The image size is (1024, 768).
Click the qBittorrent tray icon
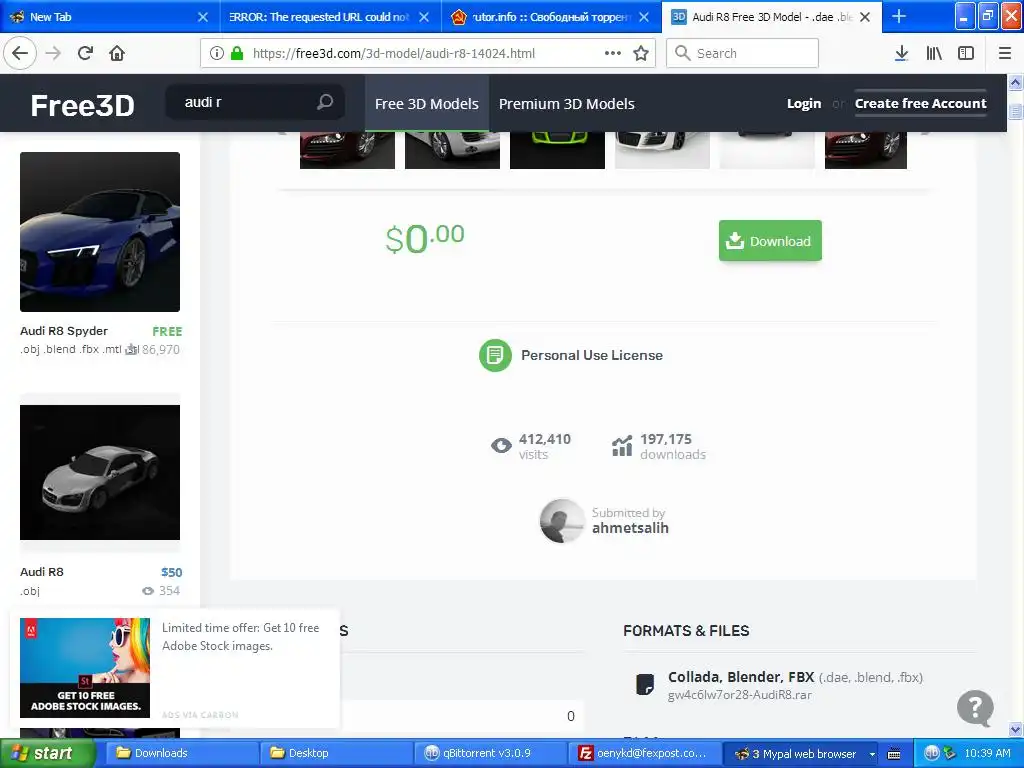(x=932, y=753)
